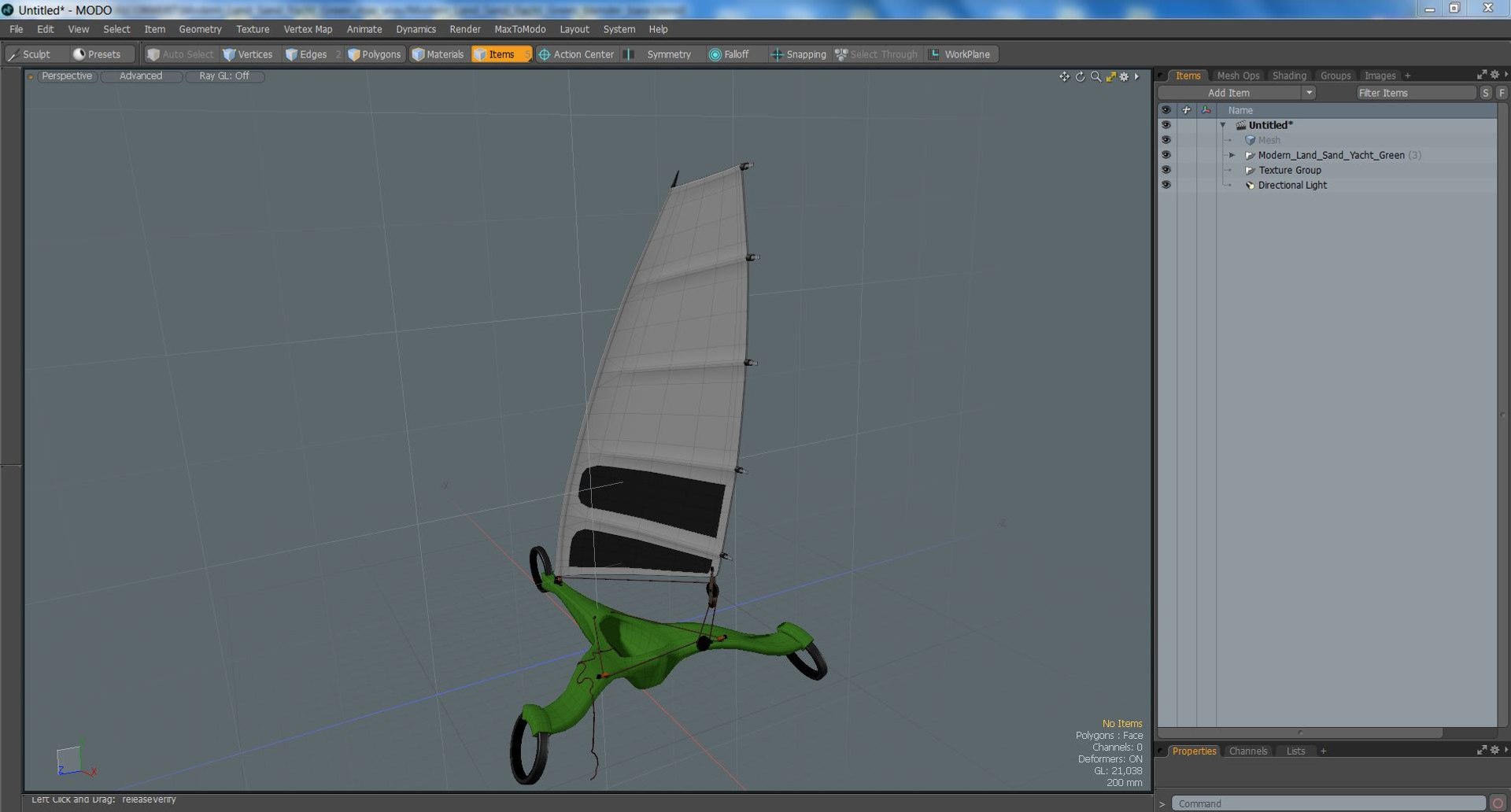
Task: Toggle visibility of Mesh item
Action: pos(1166,140)
